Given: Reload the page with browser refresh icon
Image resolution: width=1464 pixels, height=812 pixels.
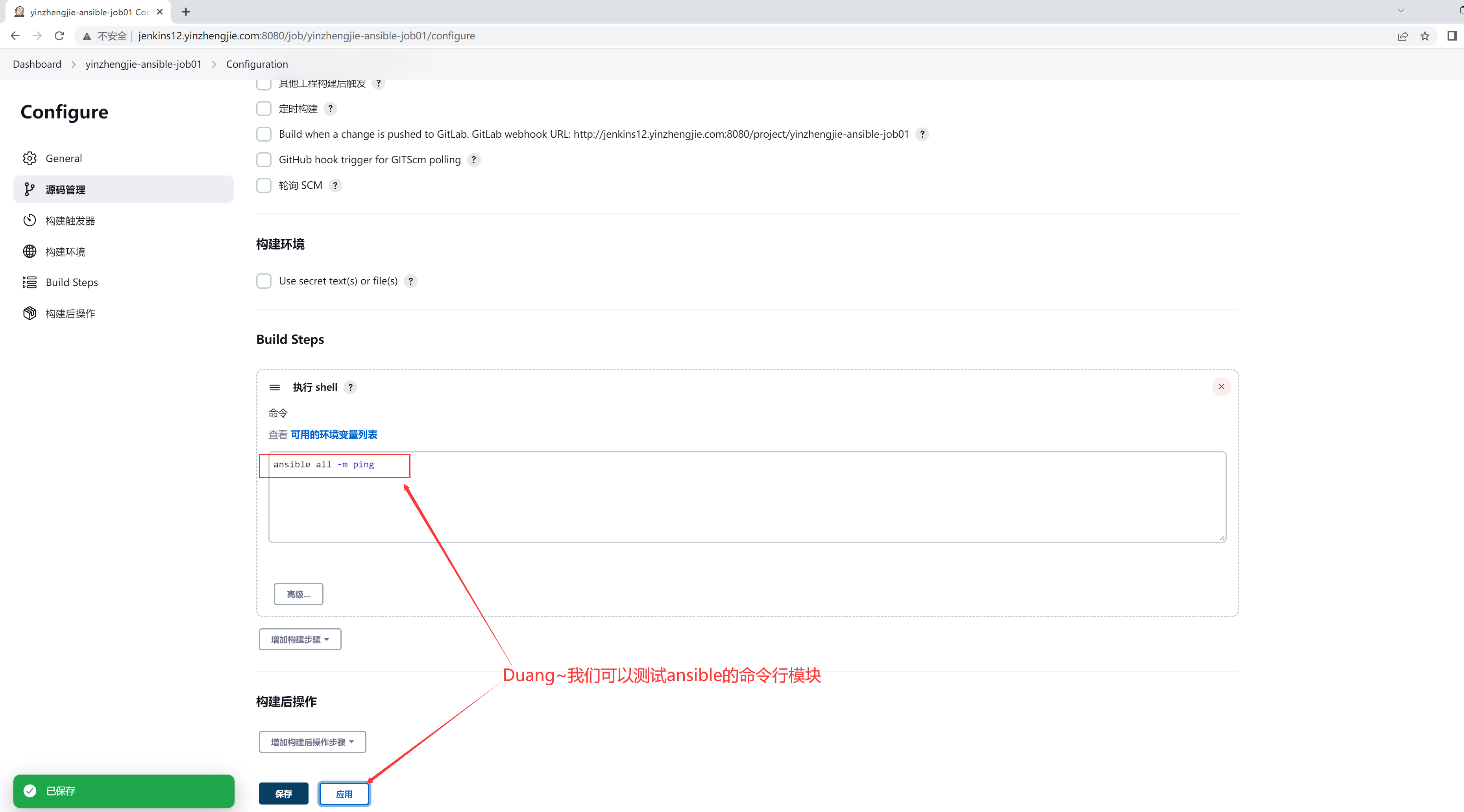Looking at the screenshot, I should pyautogui.click(x=59, y=36).
